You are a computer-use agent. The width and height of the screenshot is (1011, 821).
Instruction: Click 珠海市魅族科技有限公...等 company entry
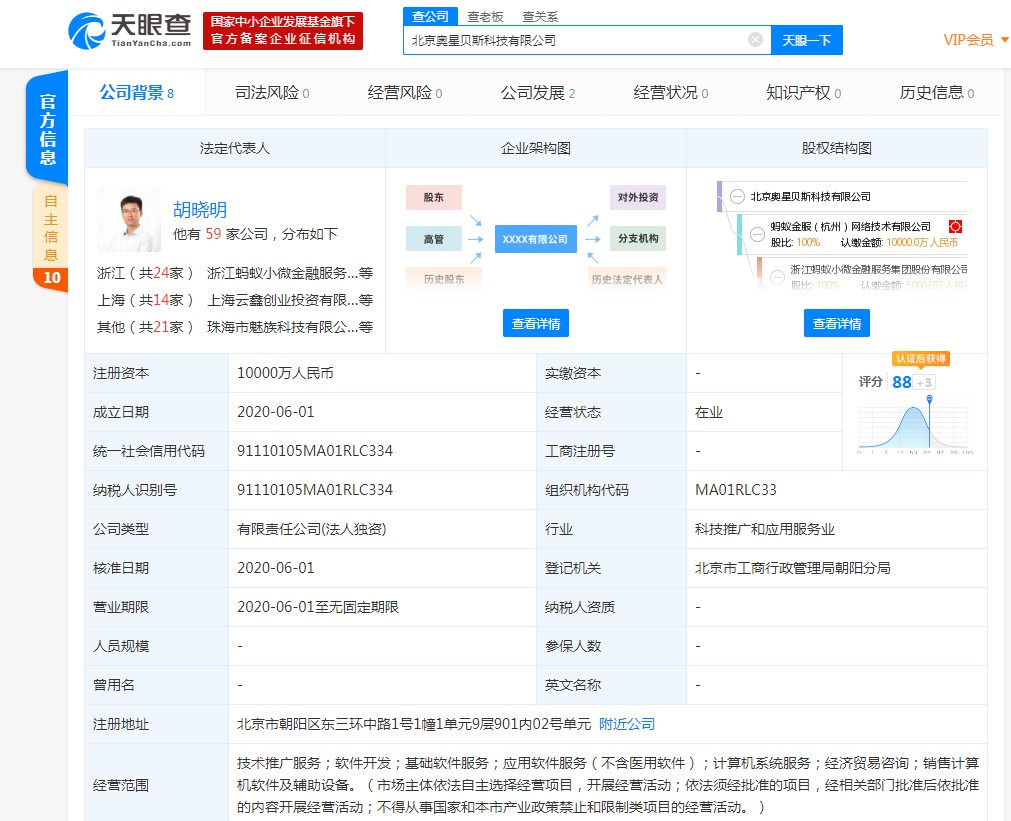pos(290,327)
